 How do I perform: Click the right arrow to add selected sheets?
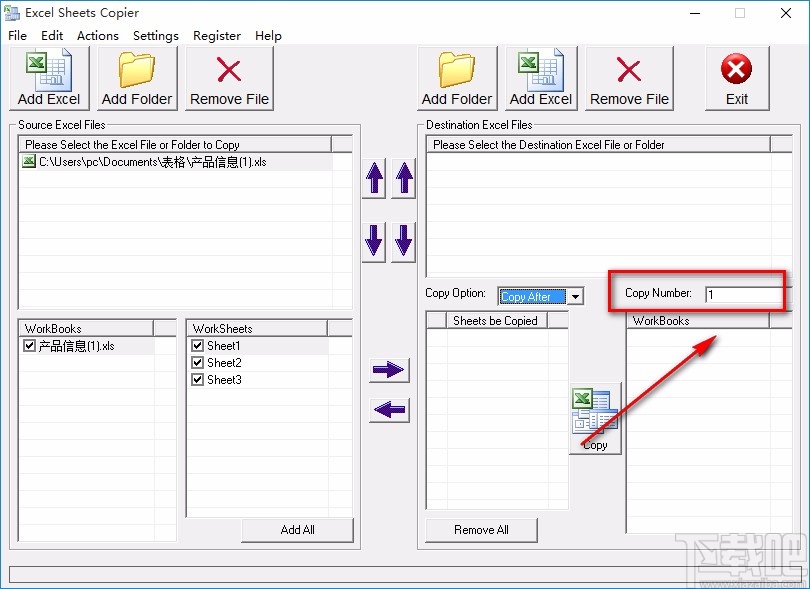click(388, 370)
